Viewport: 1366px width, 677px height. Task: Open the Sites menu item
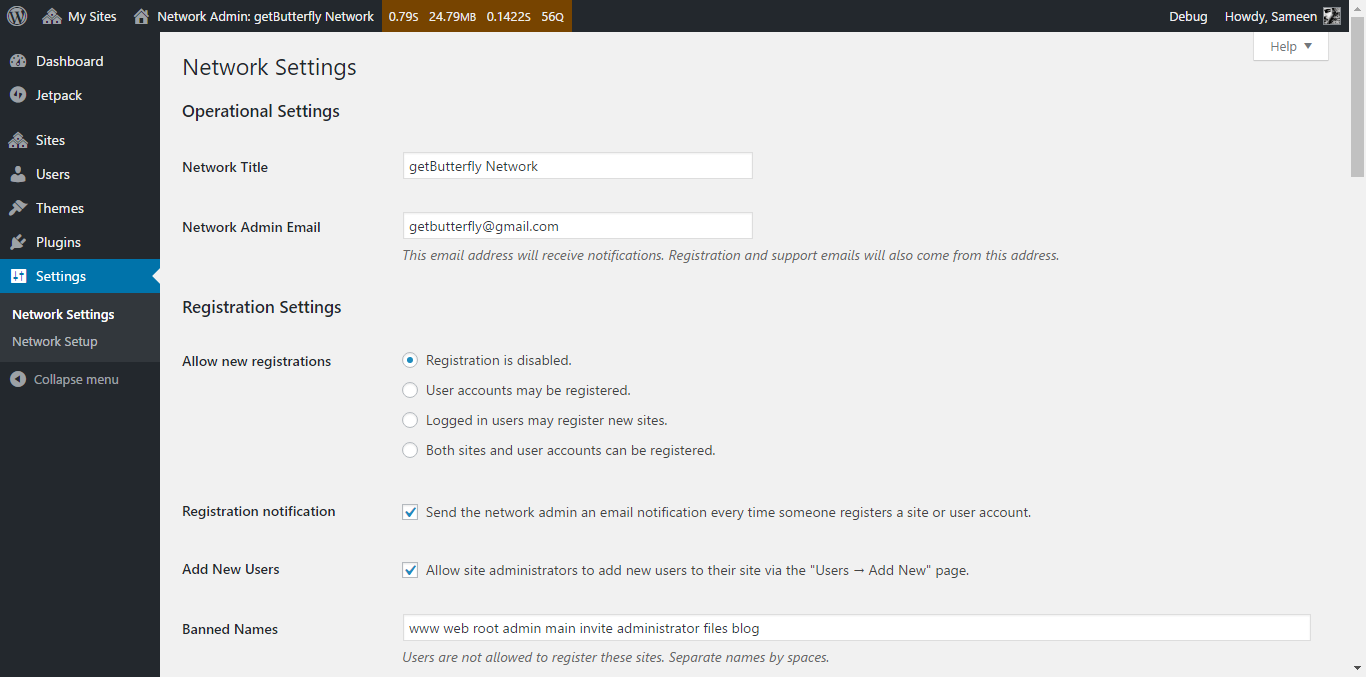click(50, 140)
